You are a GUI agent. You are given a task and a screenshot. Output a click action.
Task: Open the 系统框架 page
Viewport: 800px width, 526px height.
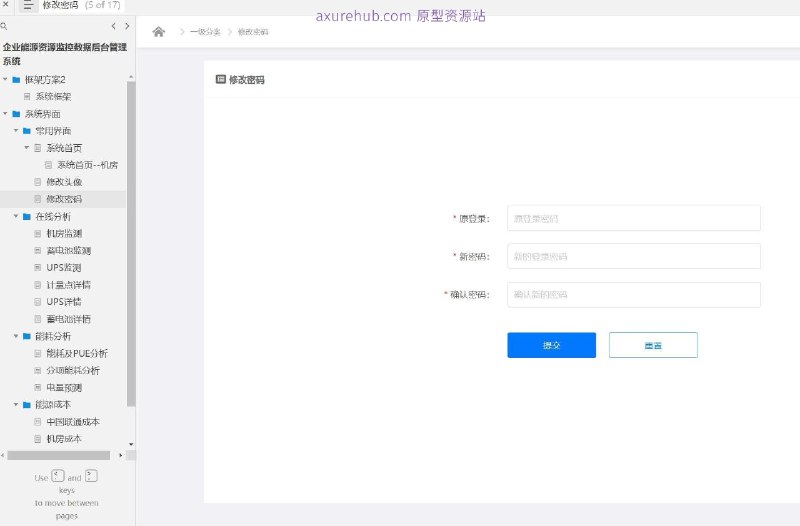(x=53, y=96)
